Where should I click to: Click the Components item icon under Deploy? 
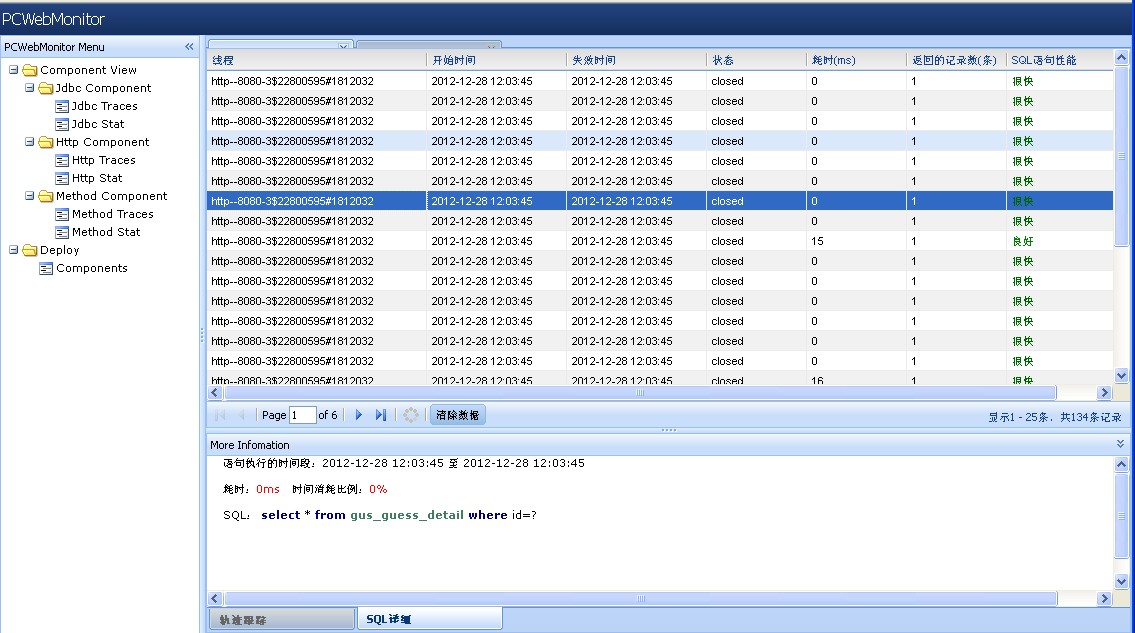pos(46,268)
